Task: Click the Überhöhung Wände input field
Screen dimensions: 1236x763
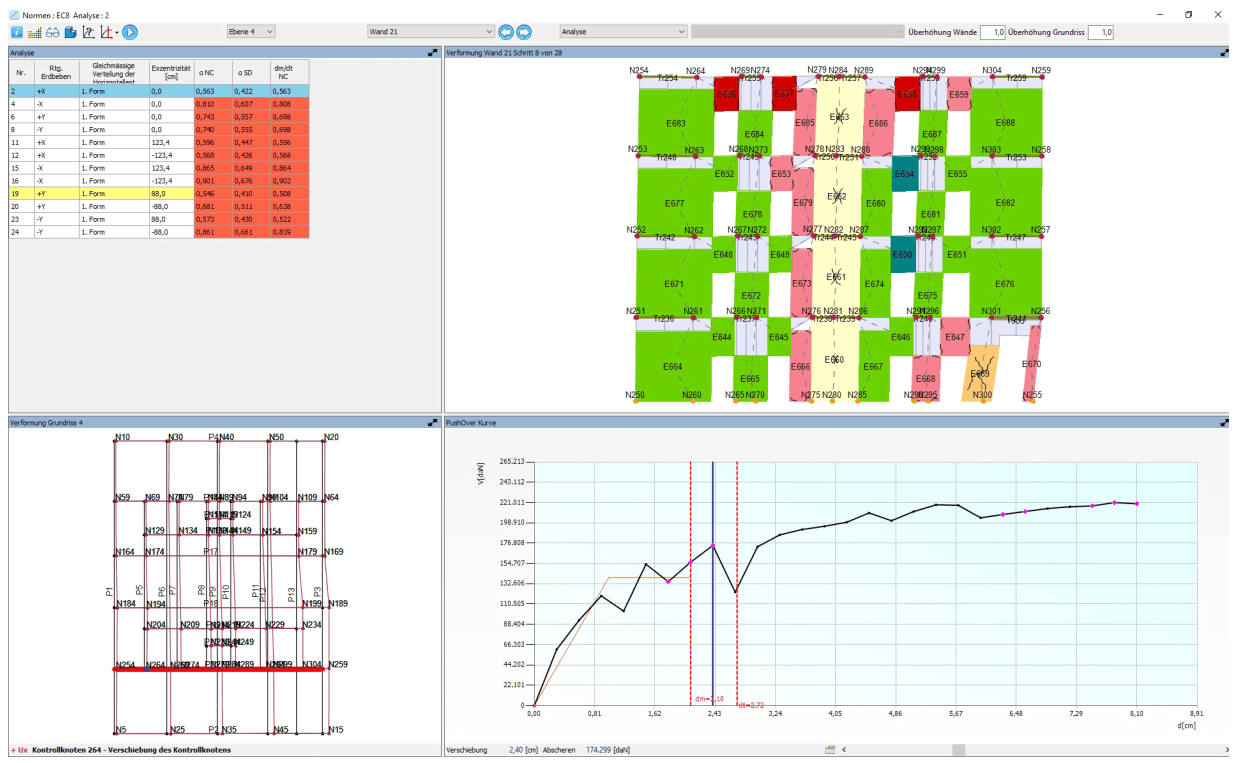Action: [992, 32]
